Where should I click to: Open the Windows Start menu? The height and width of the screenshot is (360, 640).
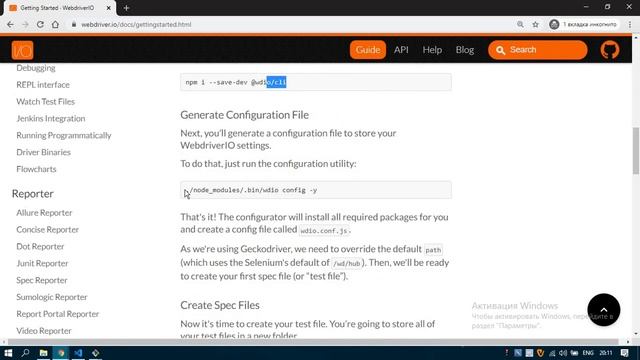tap(8, 353)
